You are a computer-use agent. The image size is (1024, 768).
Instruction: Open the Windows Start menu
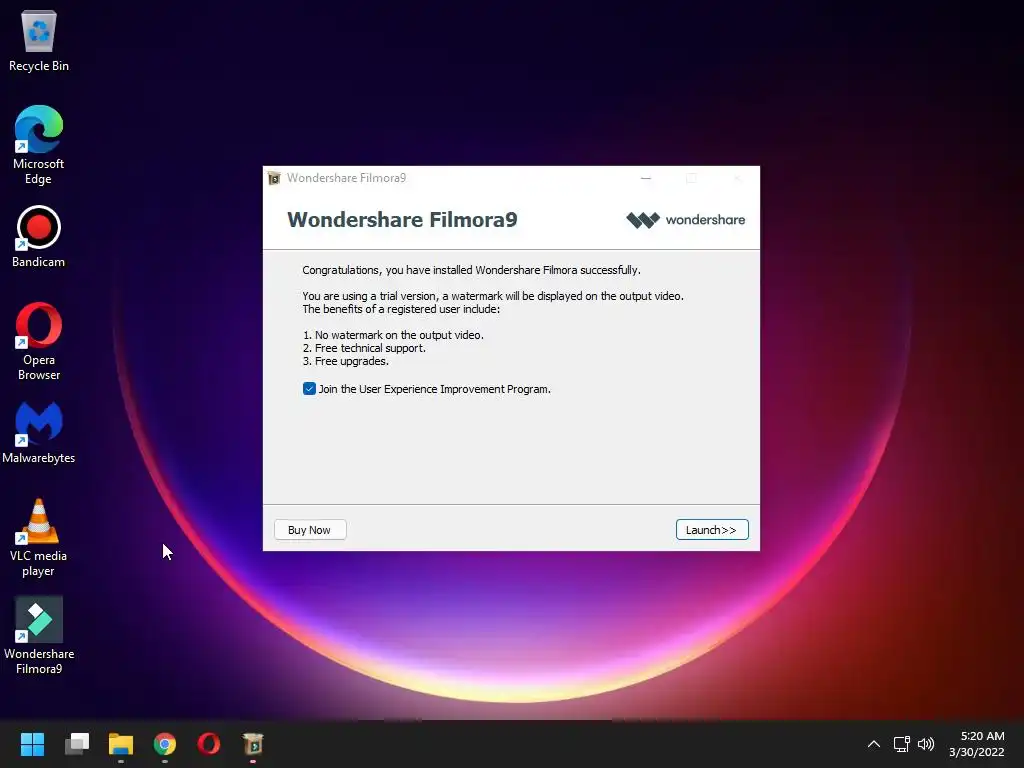click(32, 744)
